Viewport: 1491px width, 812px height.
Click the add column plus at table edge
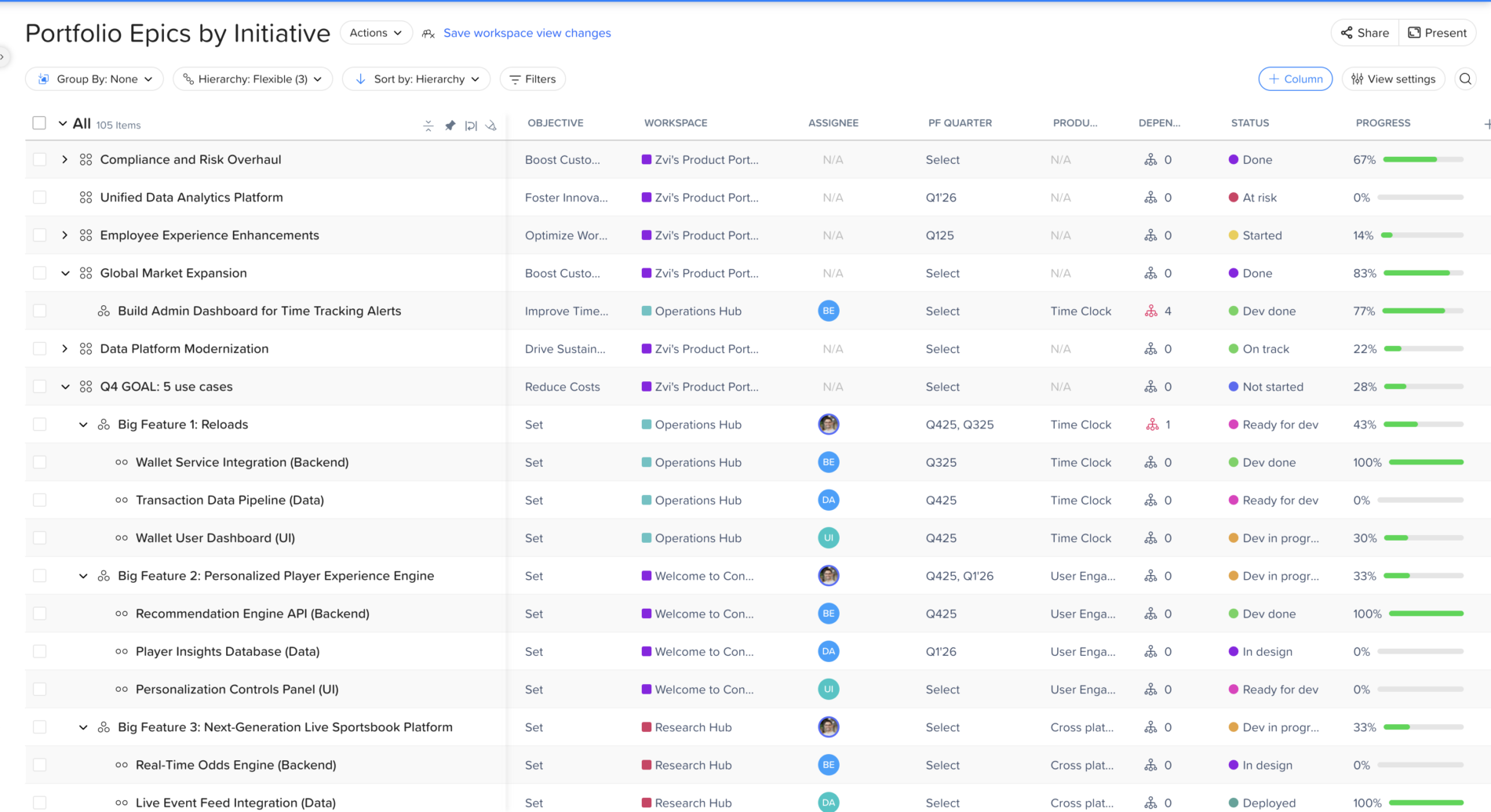click(x=1486, y=124)
